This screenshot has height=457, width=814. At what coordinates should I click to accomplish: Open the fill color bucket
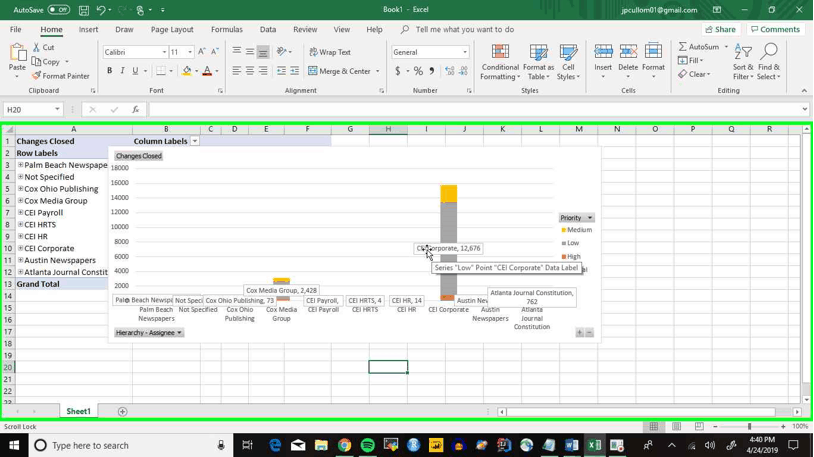click(186, 71)
